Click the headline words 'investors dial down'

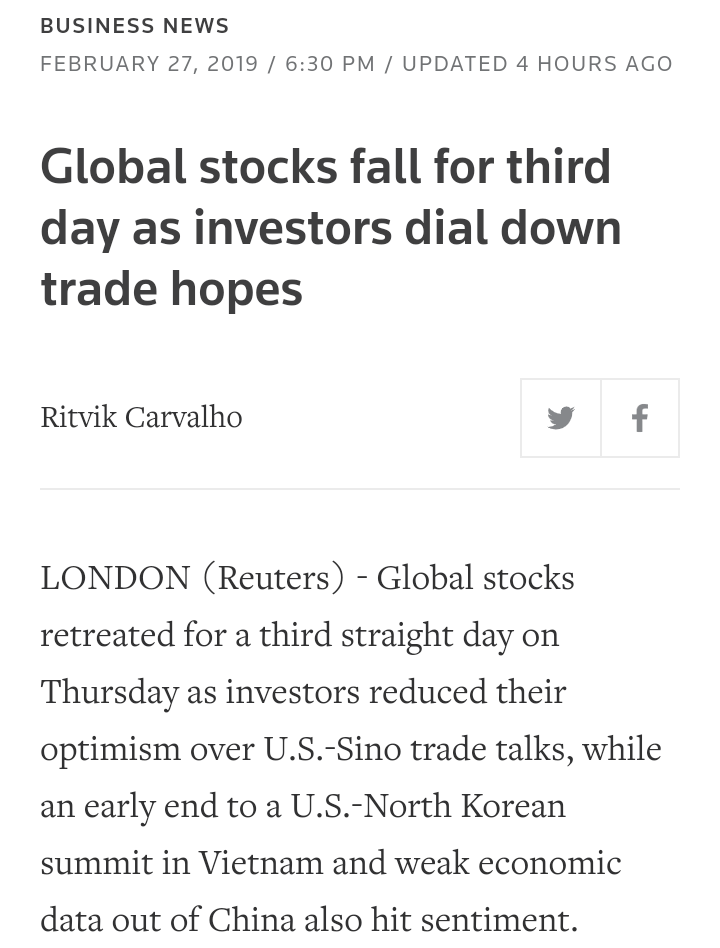click(x=407, y=228)
